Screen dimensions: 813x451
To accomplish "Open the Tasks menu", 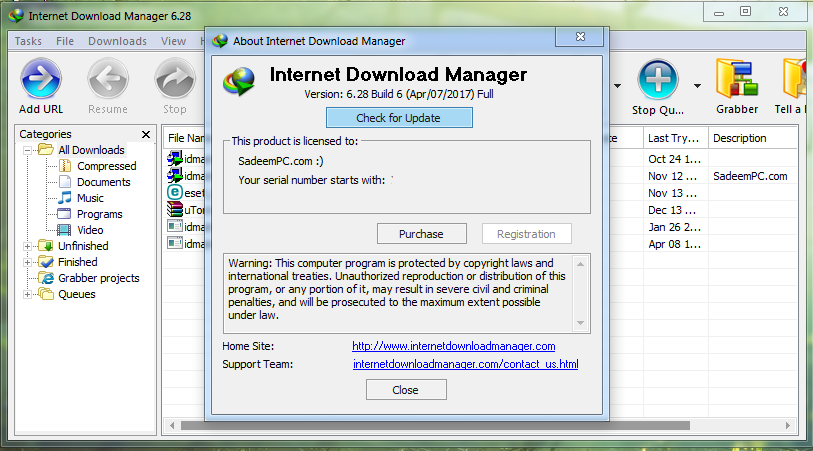I will (28, 41).
